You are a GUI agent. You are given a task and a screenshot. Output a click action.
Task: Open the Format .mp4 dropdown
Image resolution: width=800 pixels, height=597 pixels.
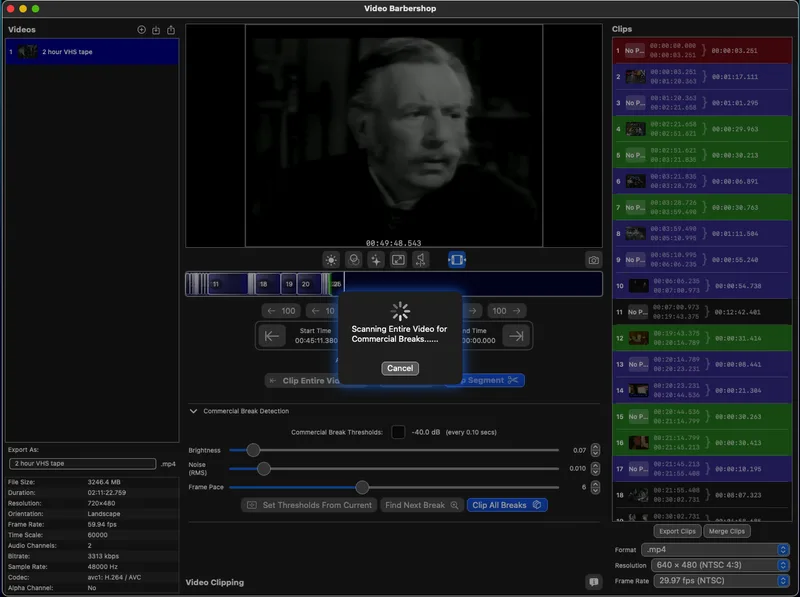(715, 549)
